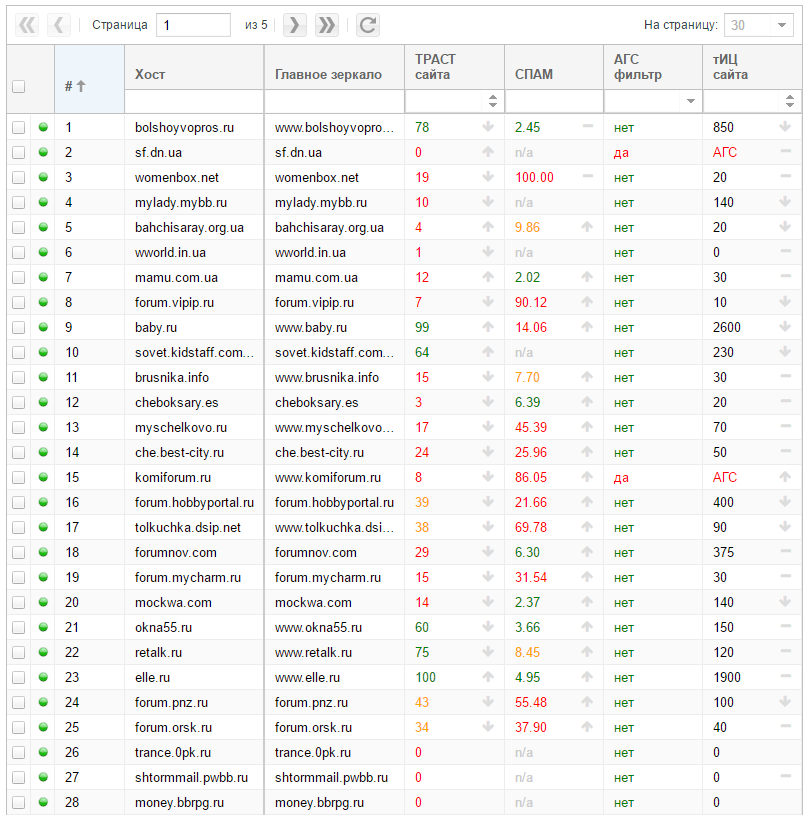The width and height of the screenshot is (809, 815).
Task: Sort by ТРАСТ сайта column header
Action: (454, 68)
